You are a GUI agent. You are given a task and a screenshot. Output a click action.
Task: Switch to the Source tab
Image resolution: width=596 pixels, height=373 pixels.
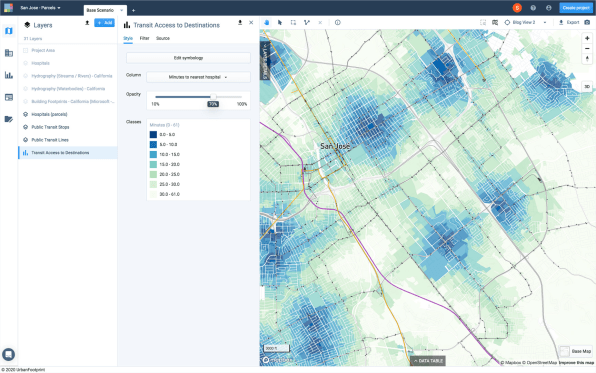[x=163, y=38]
